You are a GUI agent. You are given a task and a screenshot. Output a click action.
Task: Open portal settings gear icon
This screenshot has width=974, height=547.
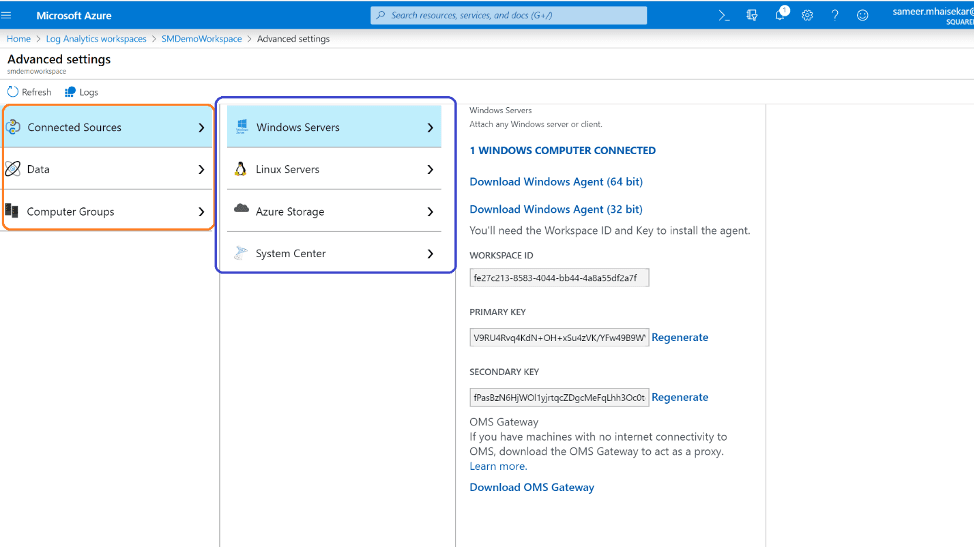coord(807,15)
